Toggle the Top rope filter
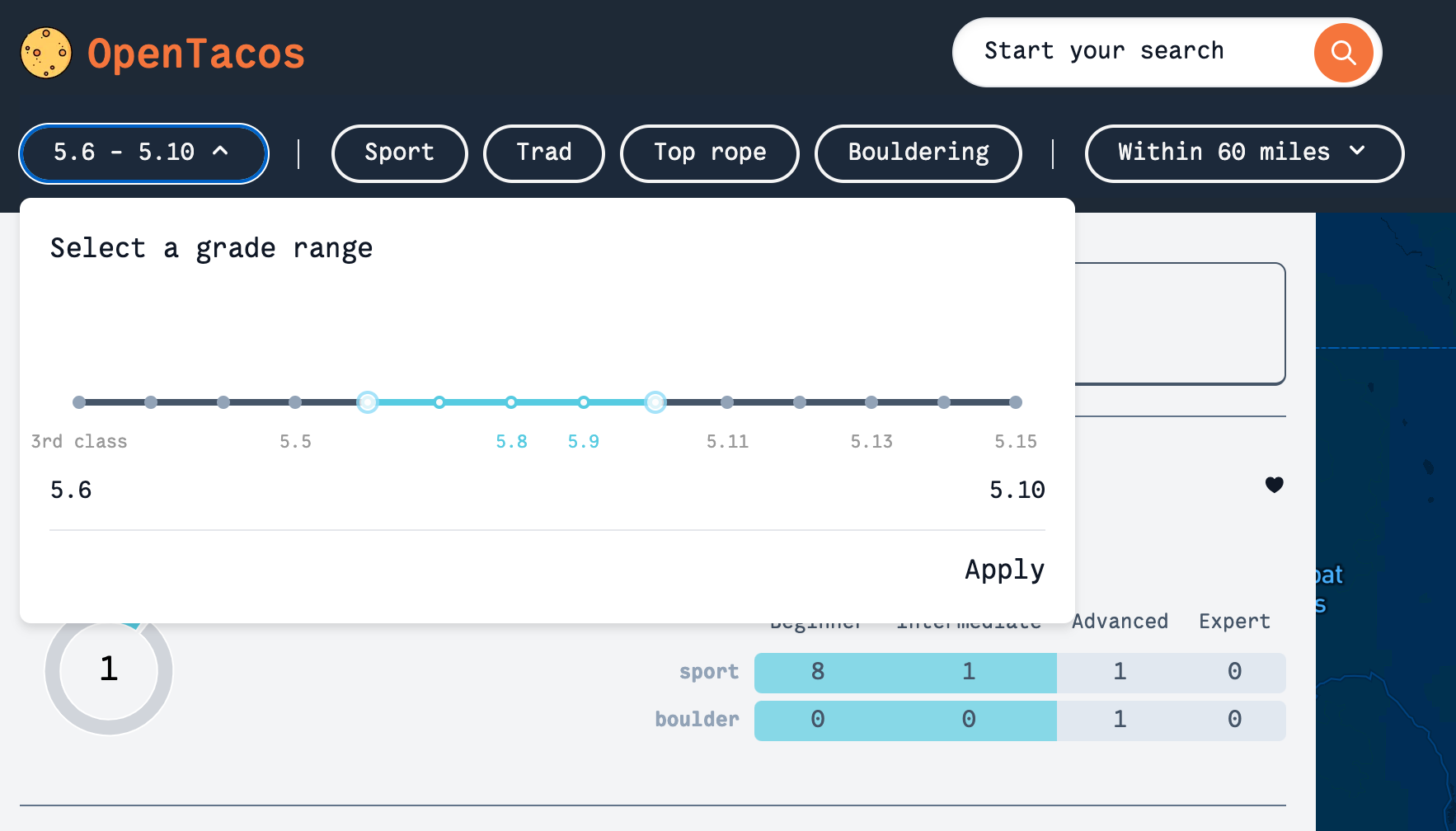Image resolution: width=1456 pixels, height=831 pixels. coord(709,153)
